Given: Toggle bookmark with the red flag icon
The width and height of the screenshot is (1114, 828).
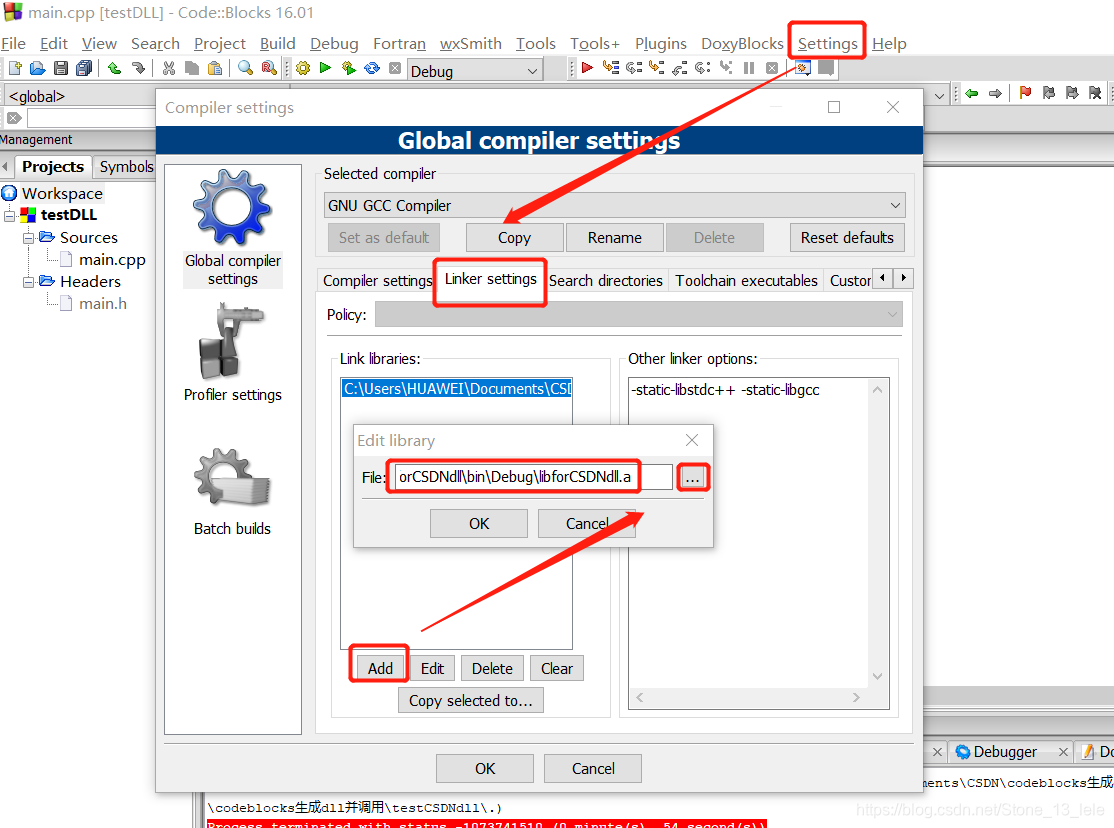Looking at the screenshot, I should point(1025,93).
